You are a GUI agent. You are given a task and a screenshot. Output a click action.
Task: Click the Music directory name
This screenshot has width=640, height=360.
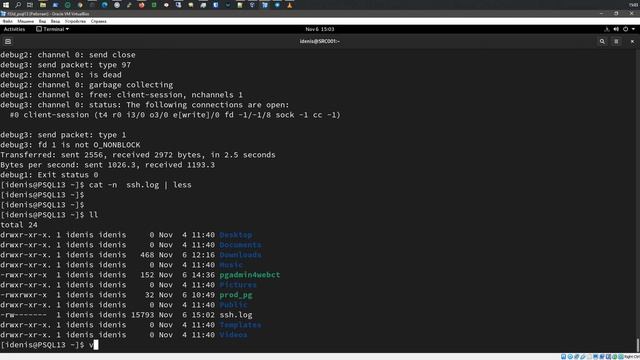click(231, 265)
